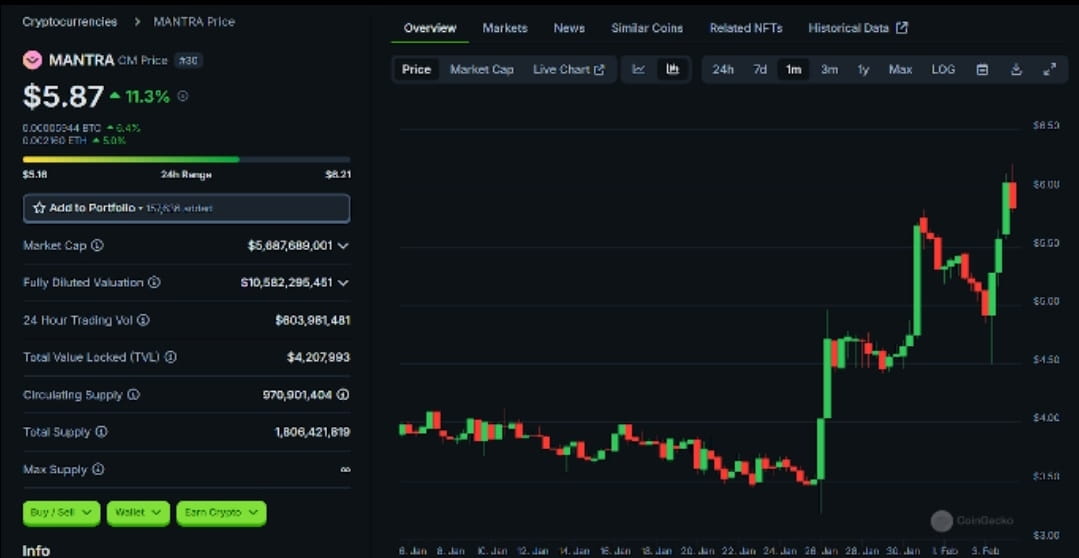This screenshot has width=1079, height=558.
Task: Click info icon next to Total Supply
Action: point(101,432)
